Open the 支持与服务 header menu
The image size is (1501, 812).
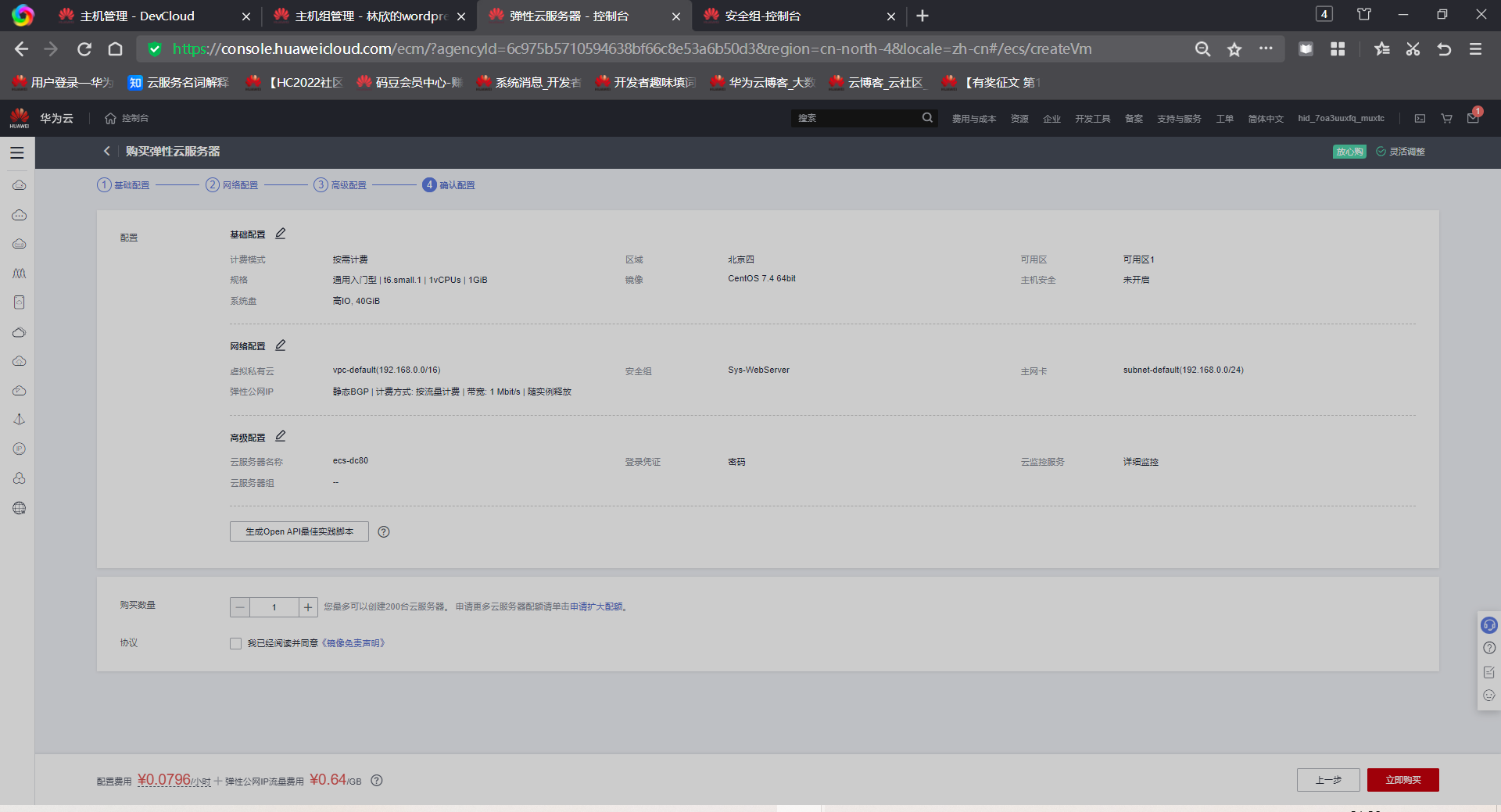pyautogui.click(x=1179, y=119)
